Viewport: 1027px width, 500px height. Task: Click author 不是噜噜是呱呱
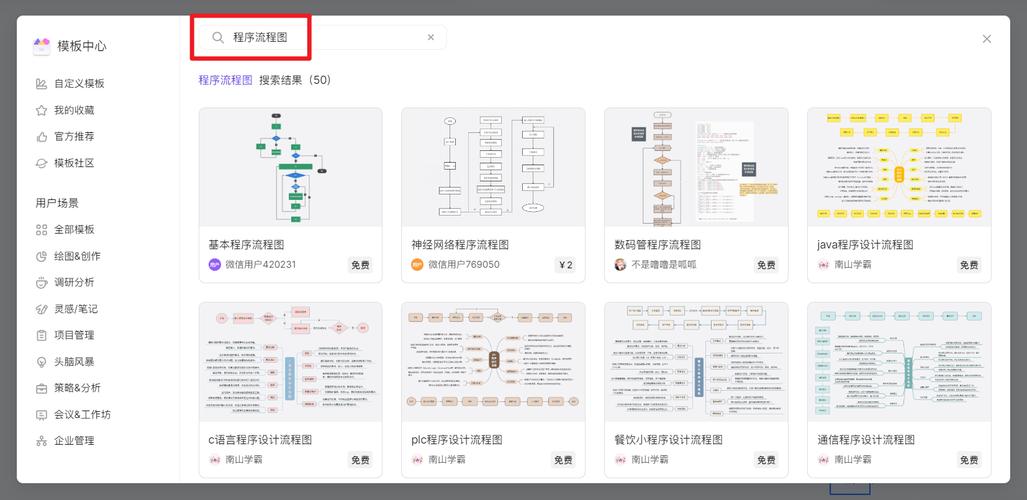[664, 265]
